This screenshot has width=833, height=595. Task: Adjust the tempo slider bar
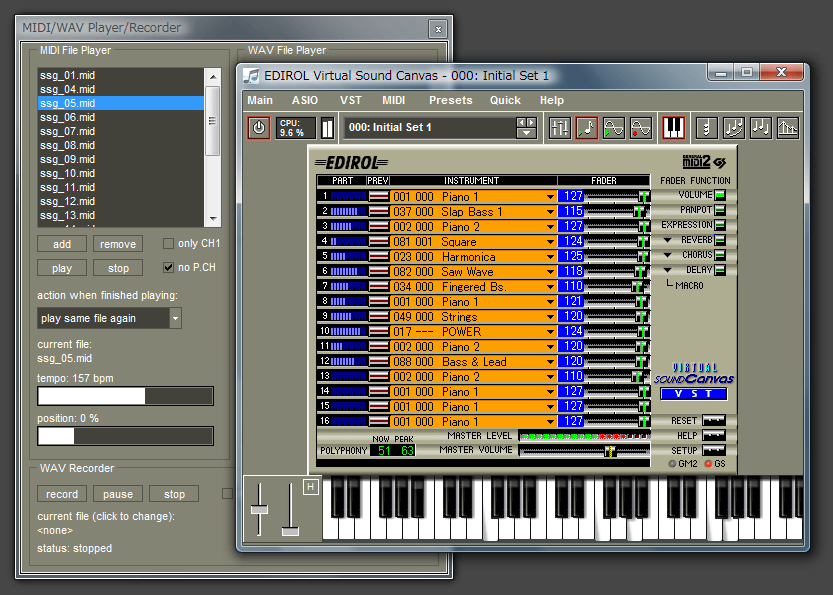click(125, 396)
